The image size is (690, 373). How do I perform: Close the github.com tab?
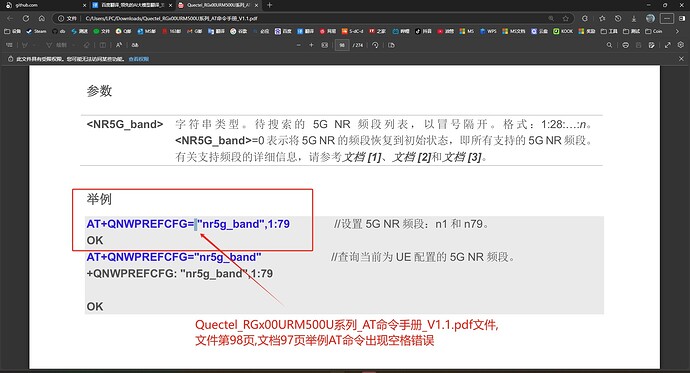pos(84,5)
